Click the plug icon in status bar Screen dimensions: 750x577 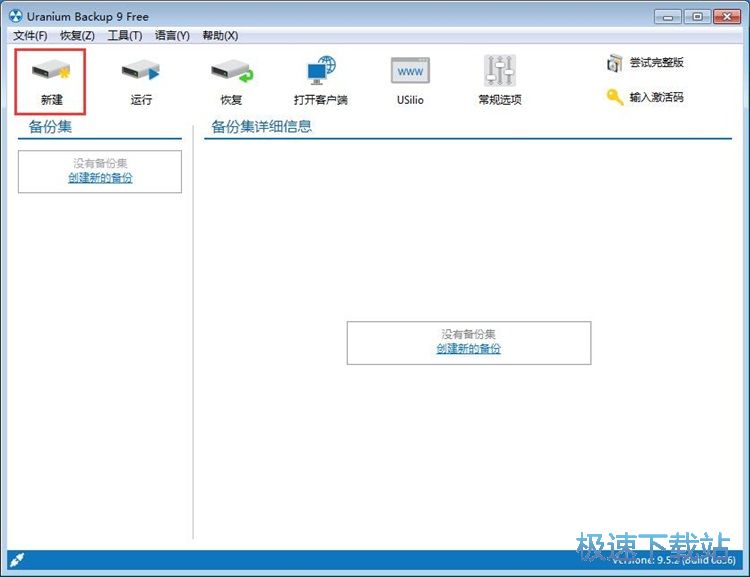[x=17, y=559]
